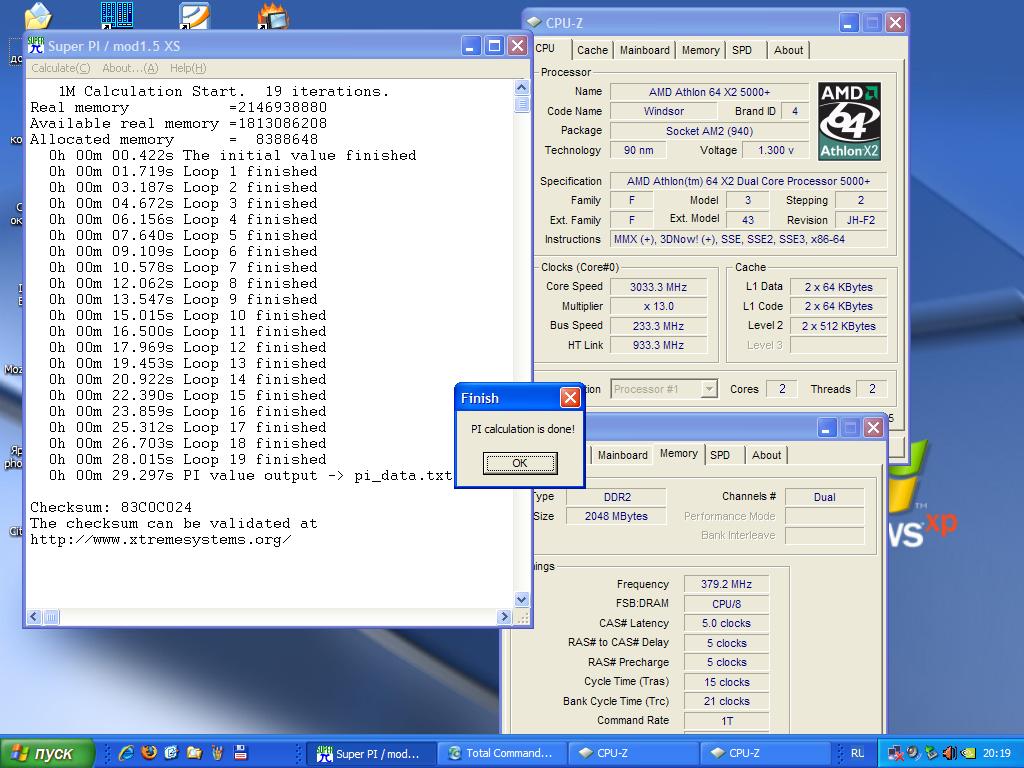Open the flaming monitor desktop shortcut
1024x768 pixels.
(274, 16)
